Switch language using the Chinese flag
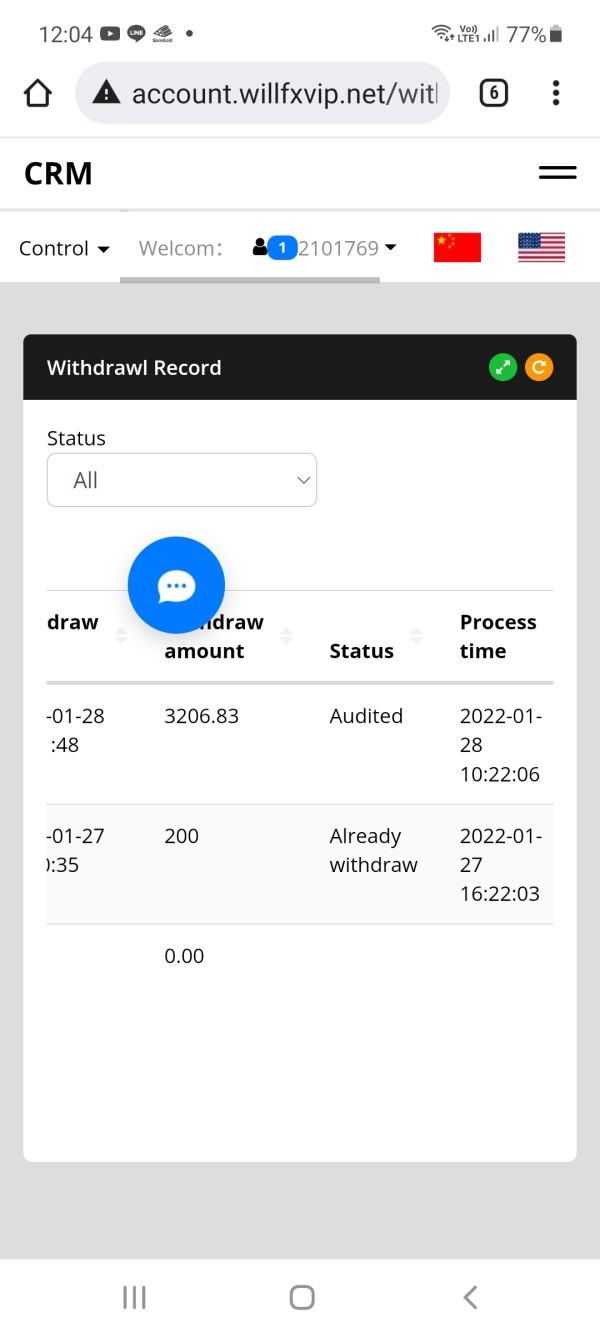 point(457,247)
